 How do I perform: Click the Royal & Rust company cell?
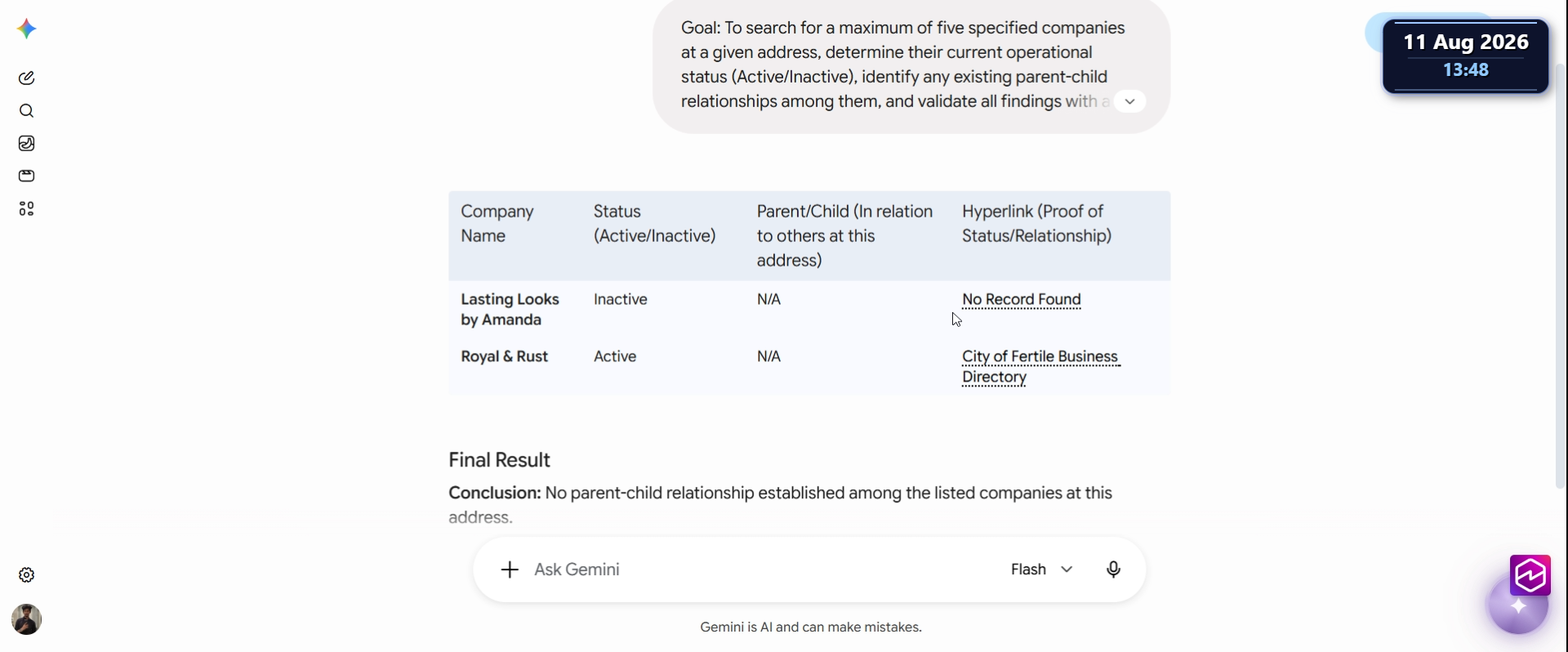pyautogui.click(x=505, y=357)
